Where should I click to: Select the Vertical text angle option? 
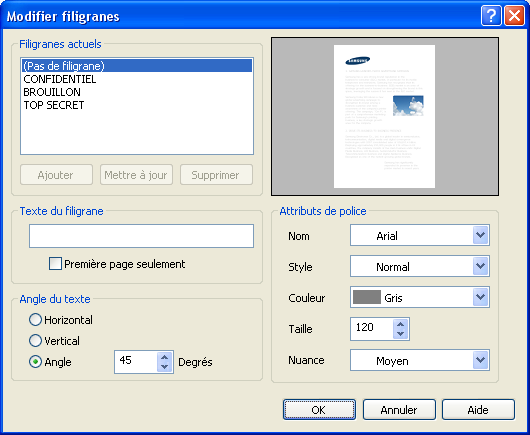[x=35, y=340]
